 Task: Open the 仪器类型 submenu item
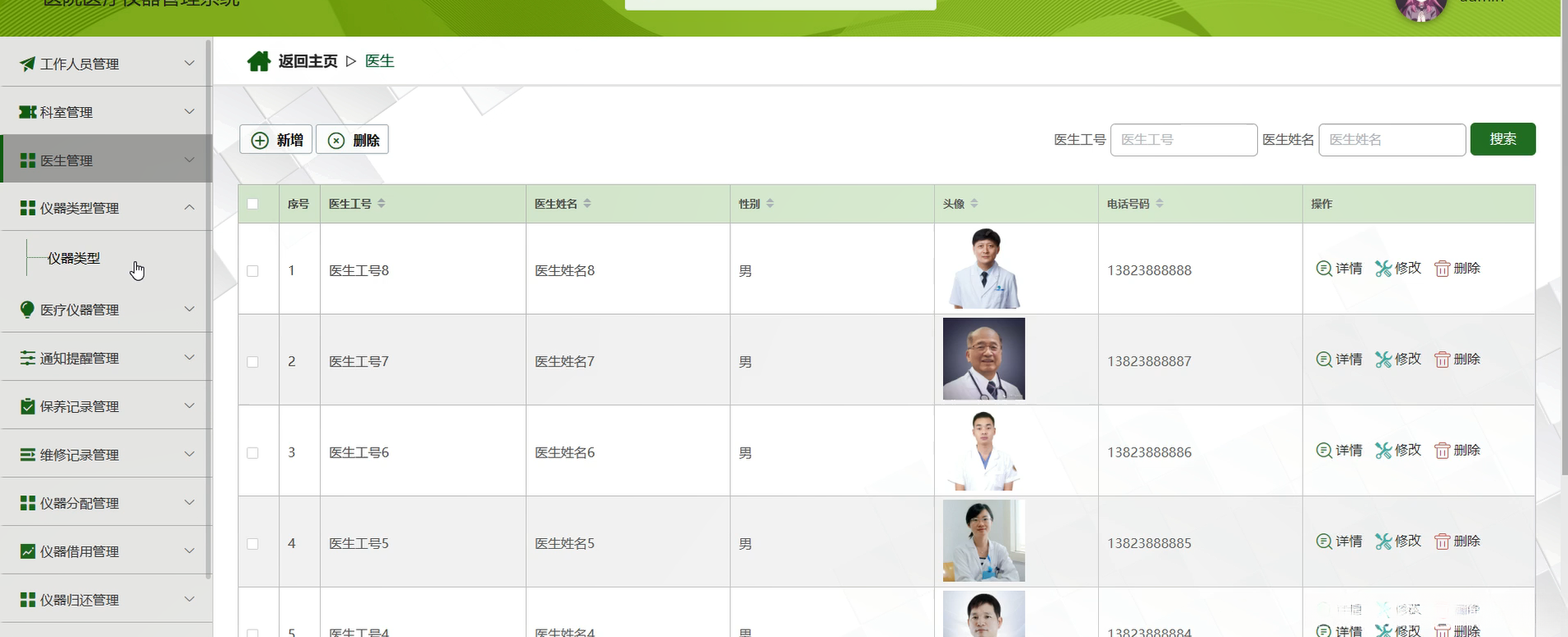pyautogui.click(x=73, y=258)
